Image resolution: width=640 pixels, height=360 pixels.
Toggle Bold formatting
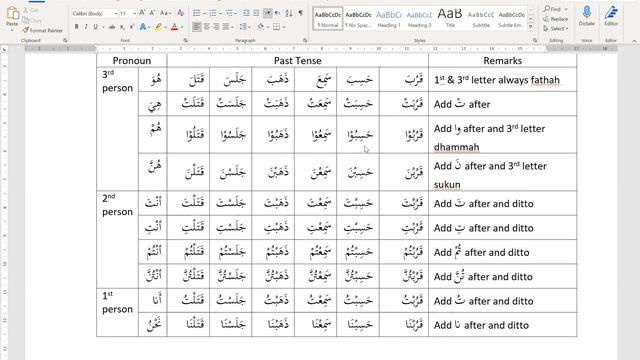(76, 27)
